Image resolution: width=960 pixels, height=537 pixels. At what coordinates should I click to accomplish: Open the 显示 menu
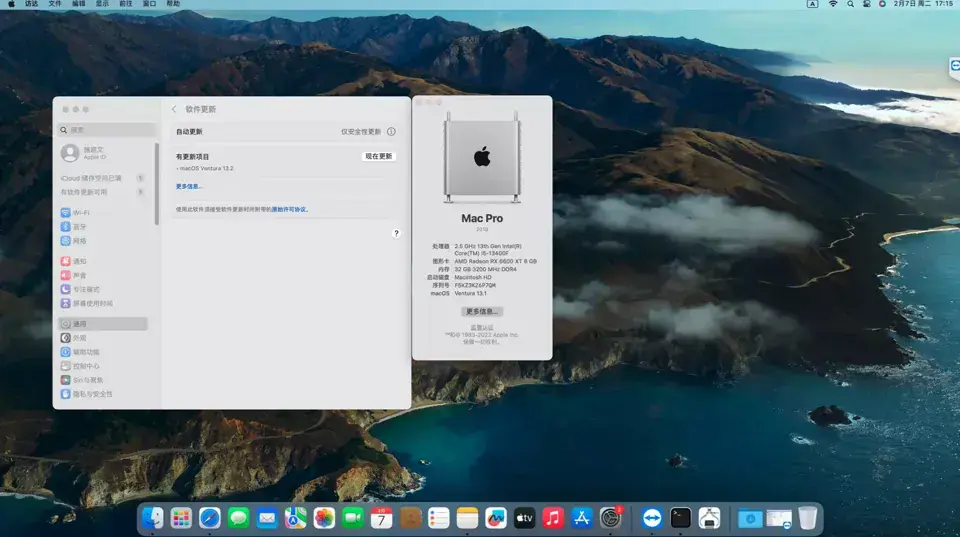pyautogui.click(x=102, y=4)
